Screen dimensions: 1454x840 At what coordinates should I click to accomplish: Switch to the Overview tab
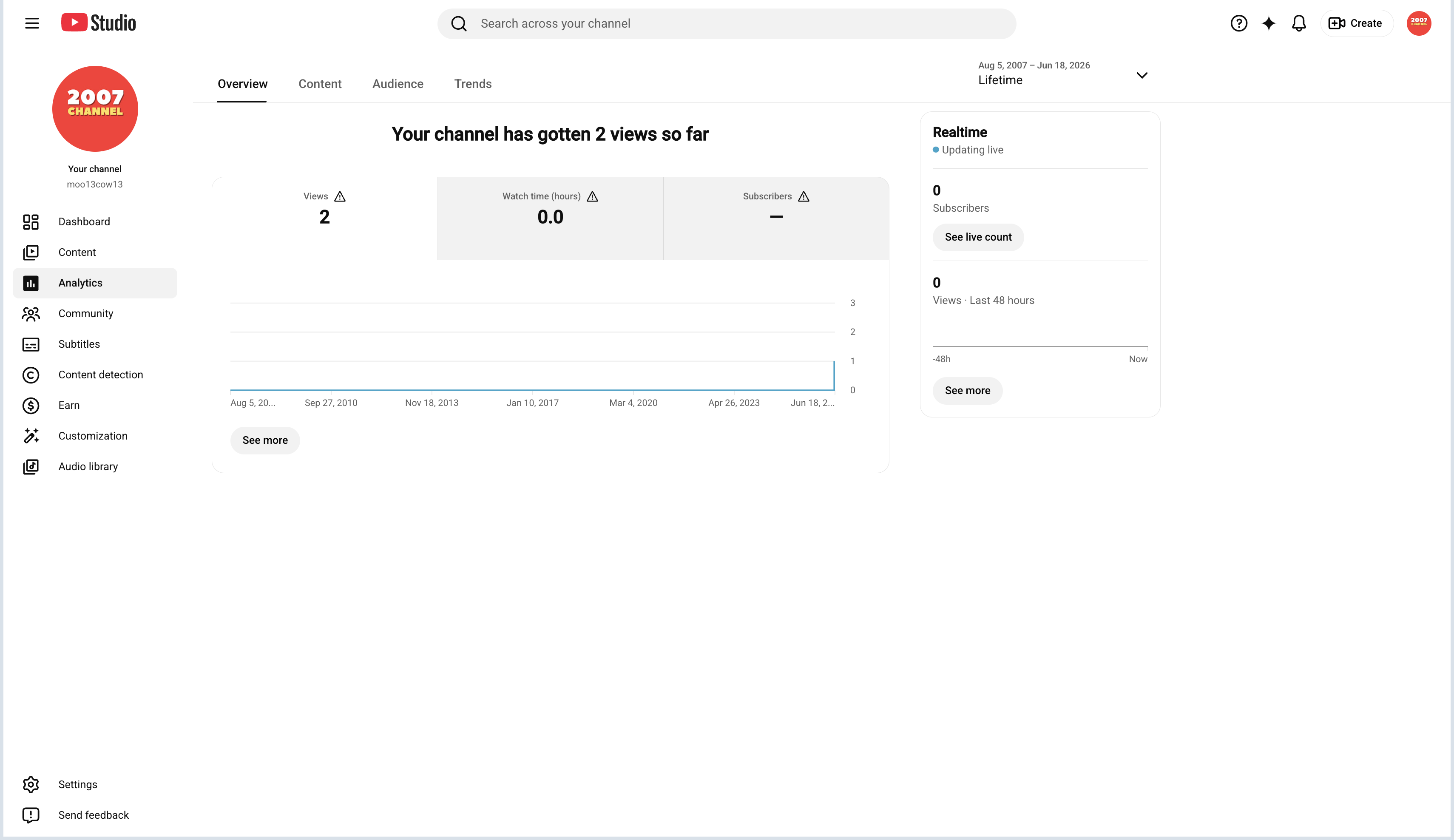click(x=242, y=84)
